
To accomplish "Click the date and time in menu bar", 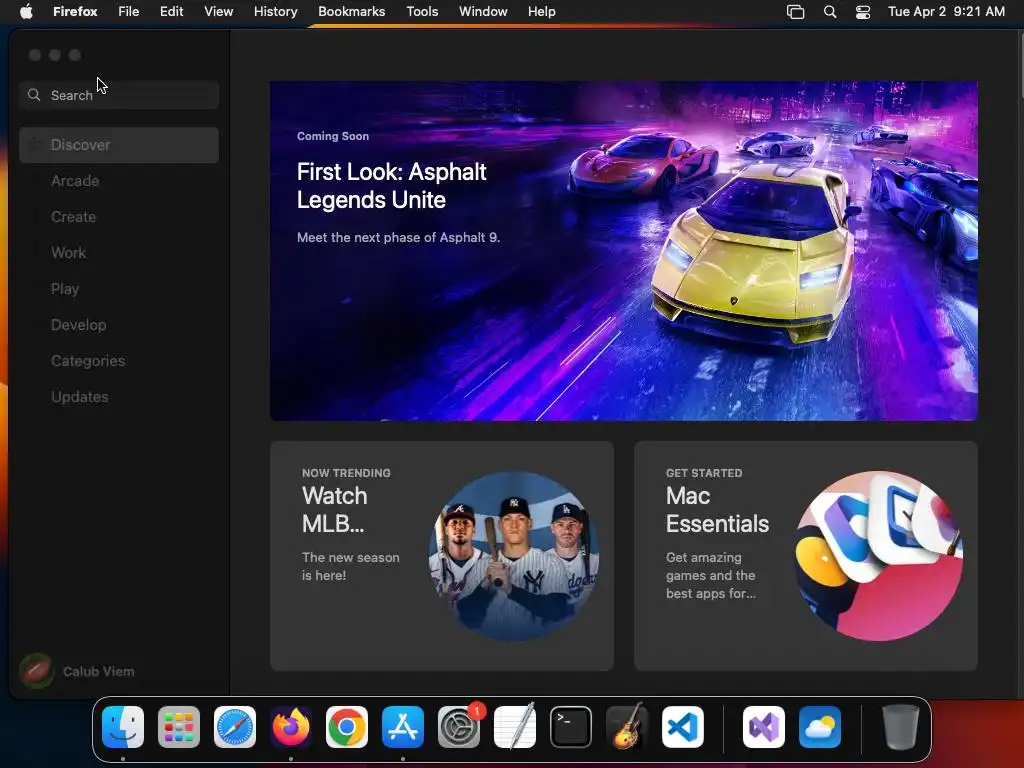I will 946,12.
